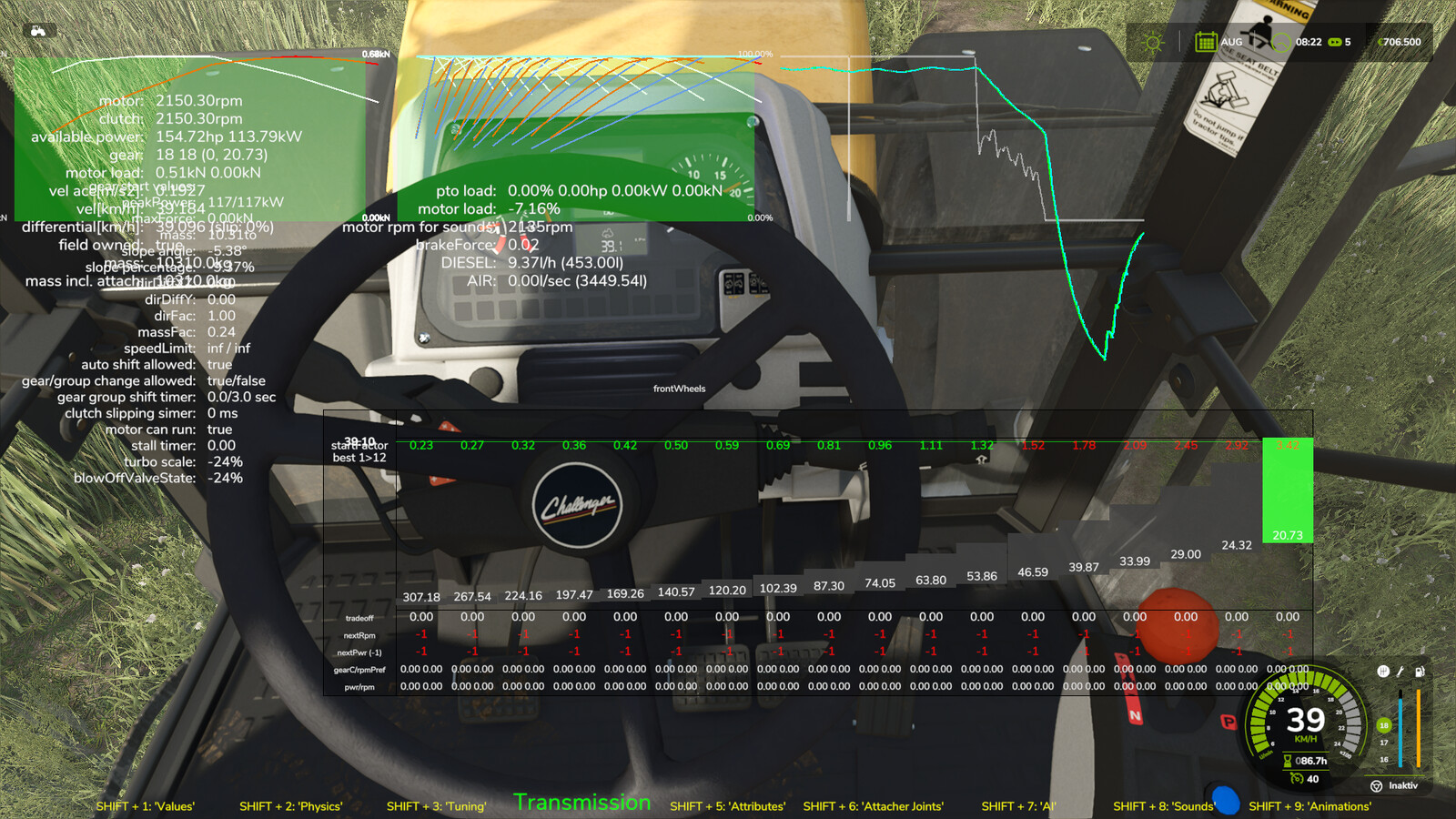
Task: Expand the frontWheels graph label
Action: pyautogui.click(x=679, y=389)
